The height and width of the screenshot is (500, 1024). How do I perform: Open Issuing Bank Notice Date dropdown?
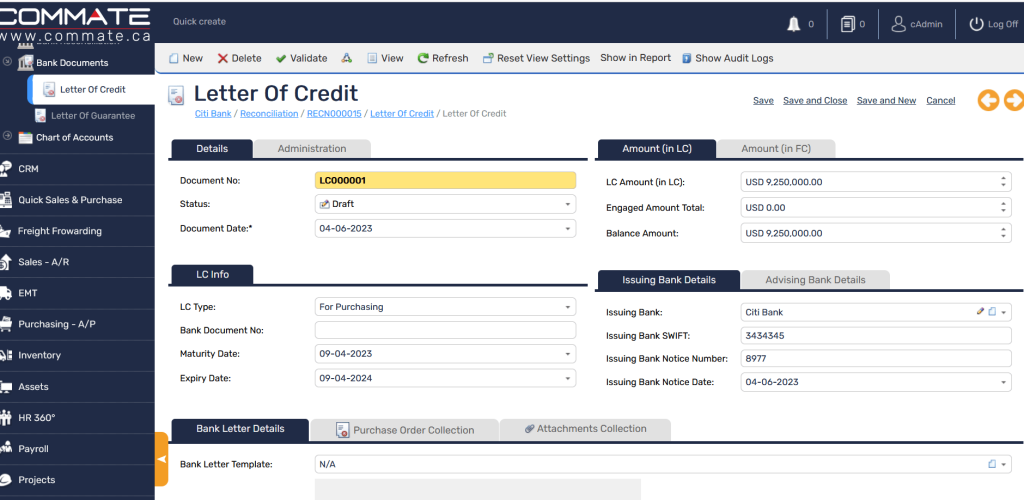[x=1003, y=382]
